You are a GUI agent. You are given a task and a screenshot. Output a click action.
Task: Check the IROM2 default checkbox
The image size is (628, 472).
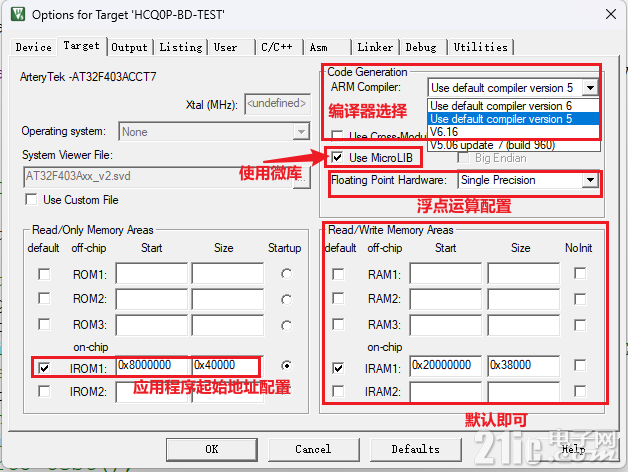pos(44,391)
